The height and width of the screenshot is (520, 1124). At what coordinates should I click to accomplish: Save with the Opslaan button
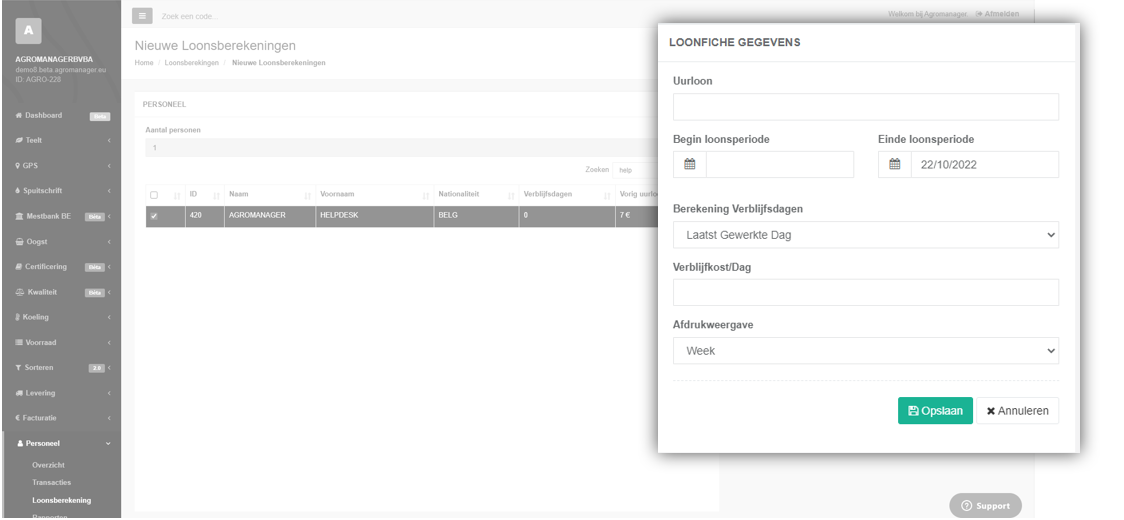click(x=935, y=411)
